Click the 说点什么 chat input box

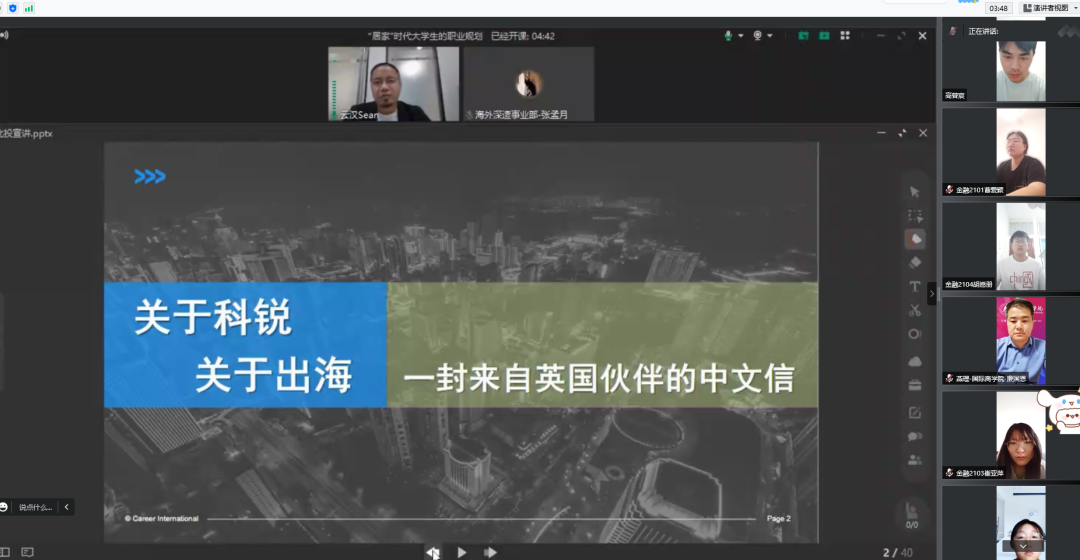click(35, 507)
